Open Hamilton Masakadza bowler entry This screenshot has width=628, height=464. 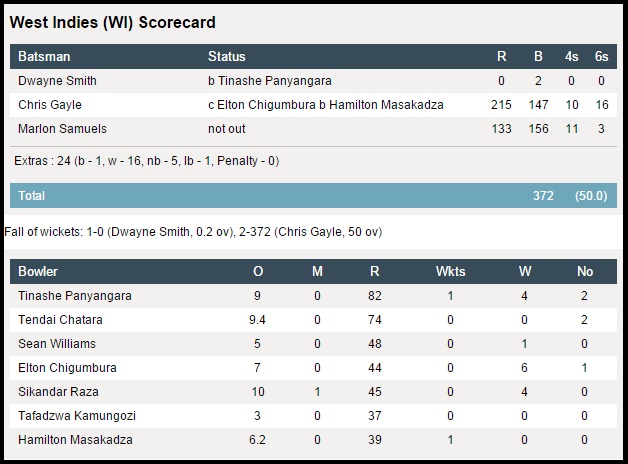pos(75,440)
